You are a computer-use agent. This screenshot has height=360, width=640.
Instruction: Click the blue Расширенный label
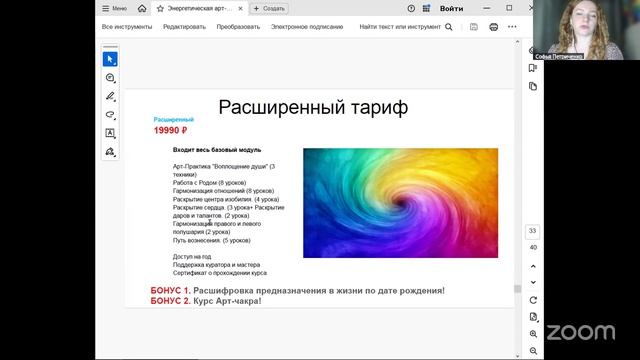click(173, 120)
